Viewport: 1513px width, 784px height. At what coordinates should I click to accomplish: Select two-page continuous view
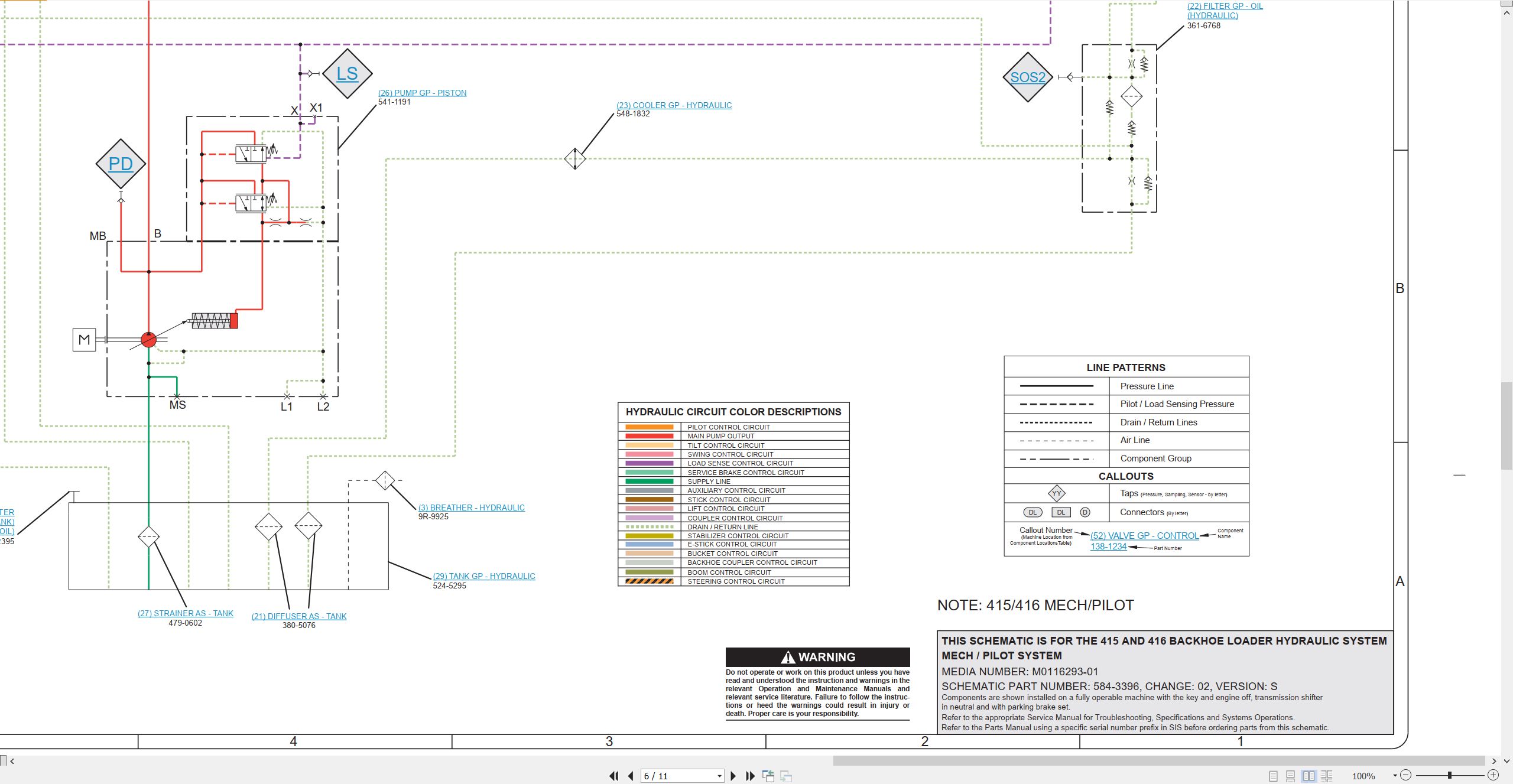[1327, 776]
